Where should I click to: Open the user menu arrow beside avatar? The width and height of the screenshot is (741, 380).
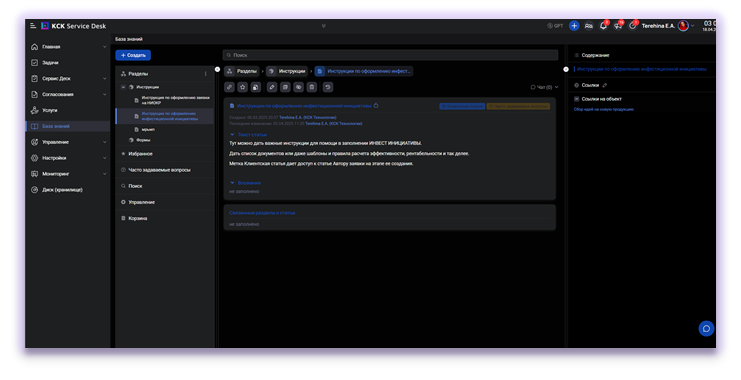(x=692, y=26)
